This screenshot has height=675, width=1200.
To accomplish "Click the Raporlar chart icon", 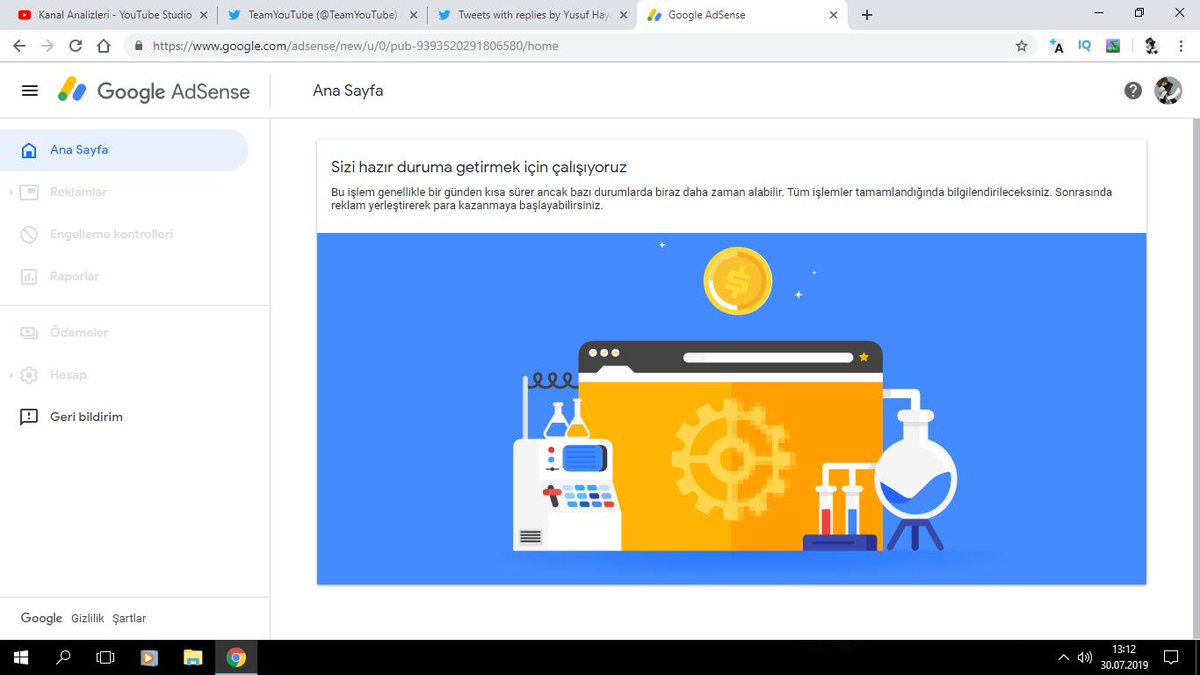I will point(29,276).
